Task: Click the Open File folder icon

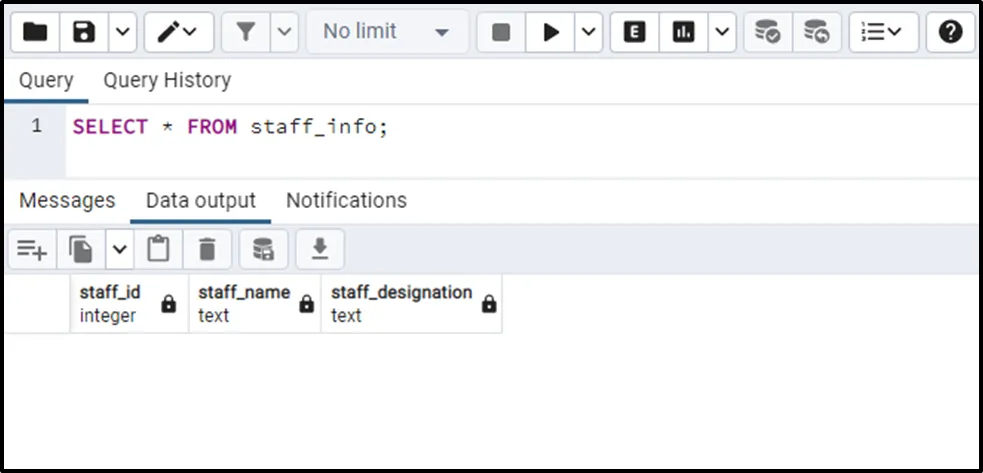Action: coord(35,32)
